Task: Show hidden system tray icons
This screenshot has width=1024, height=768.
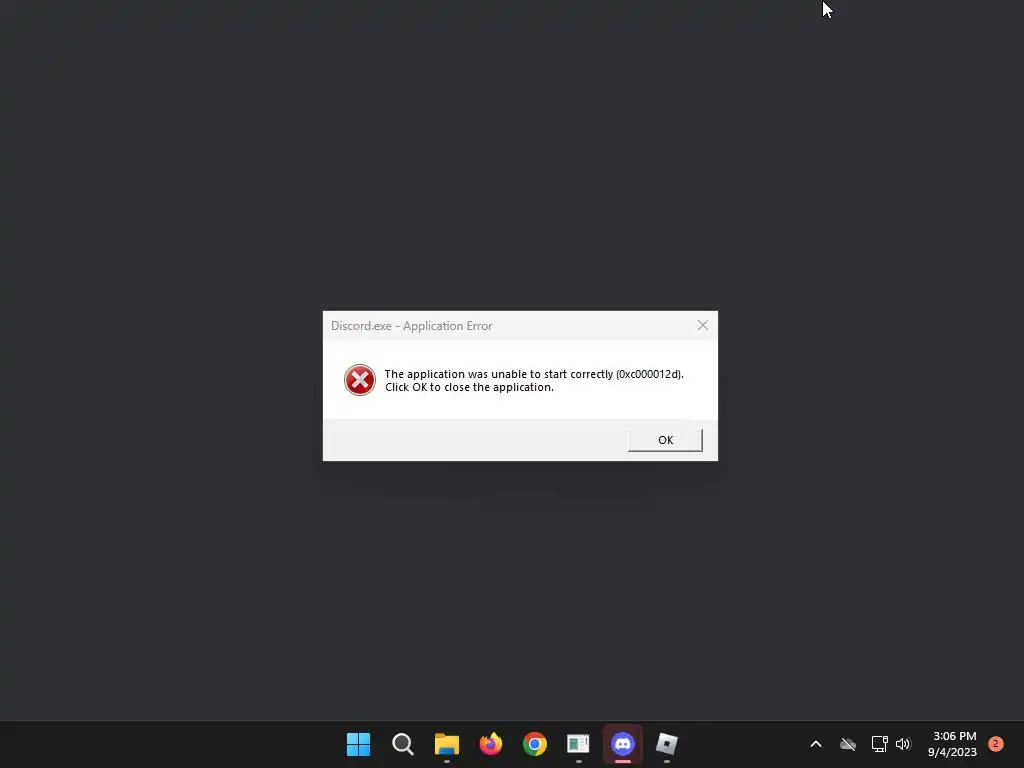Action: point(816,744)
